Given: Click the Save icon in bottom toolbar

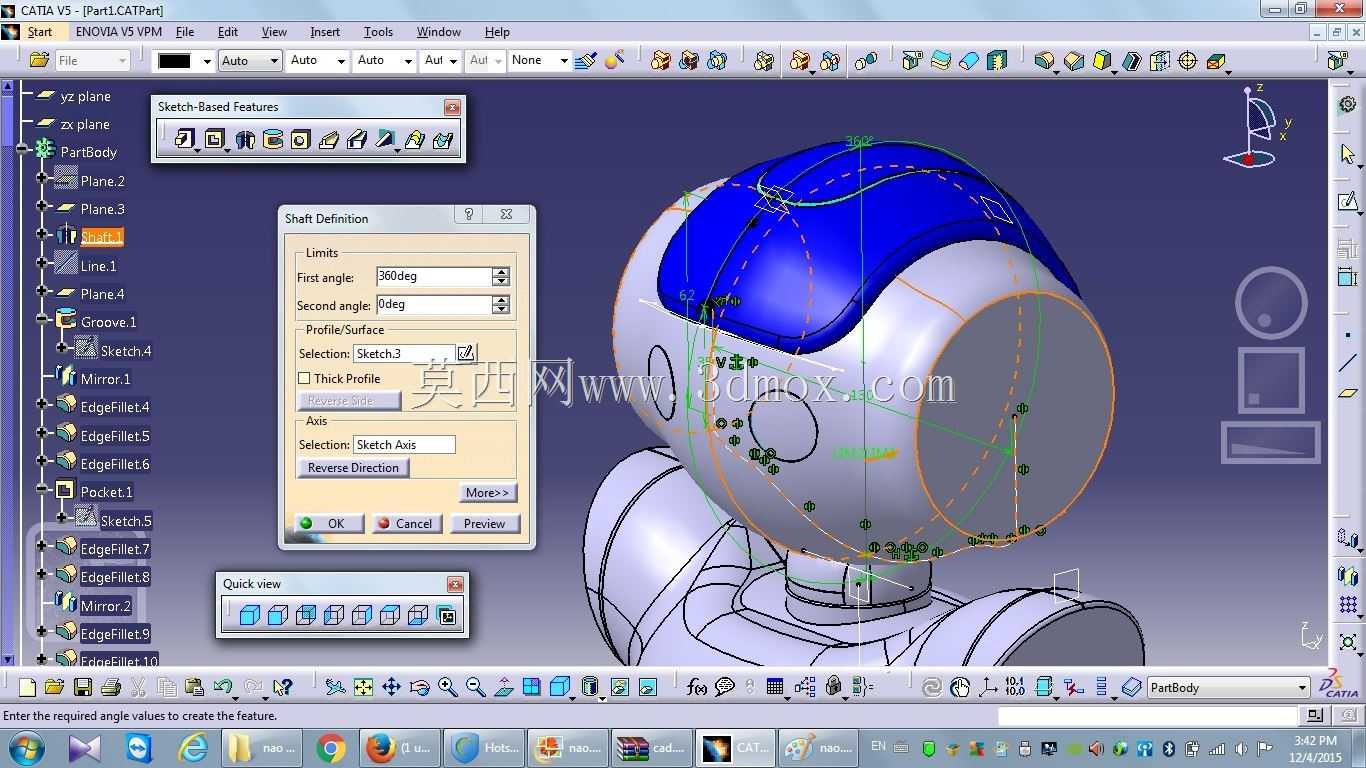Looking at the screenshot, I should pyautogui.click(x=83, y=687).
